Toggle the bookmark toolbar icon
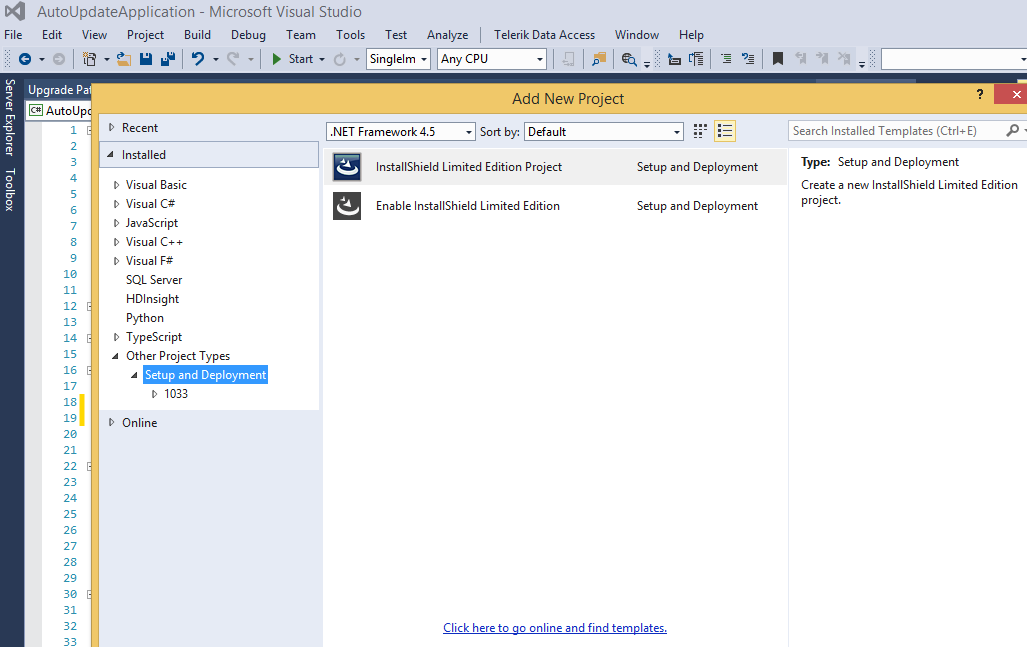 (x=777, y=59)
